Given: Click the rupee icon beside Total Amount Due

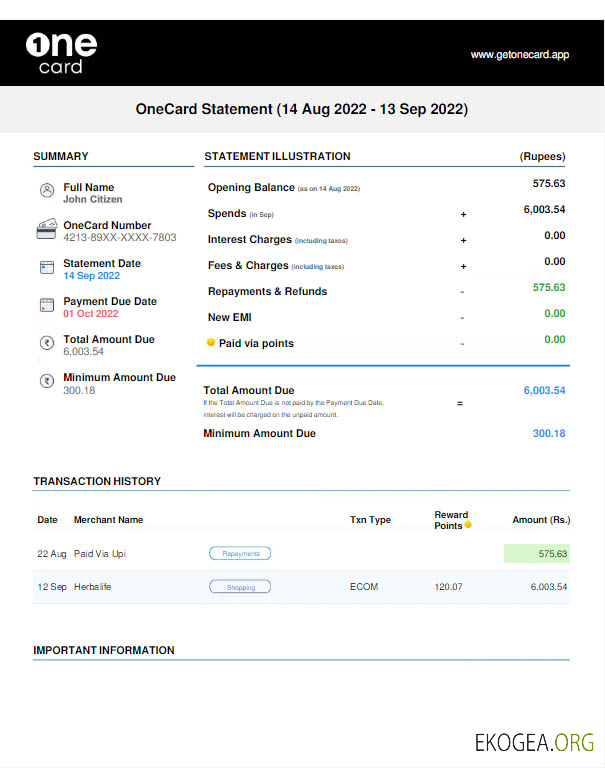Looking at the screenshot, I should click(46, 343).
